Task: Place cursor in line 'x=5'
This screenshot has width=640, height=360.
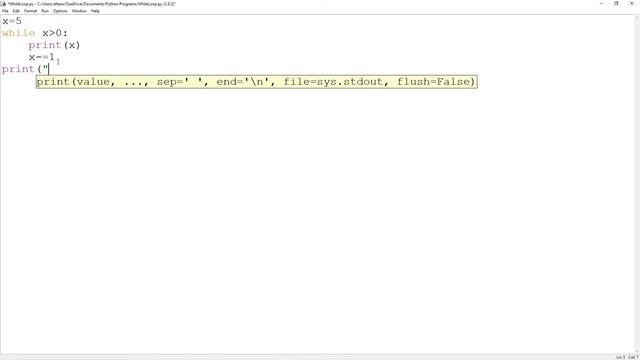Action: [12, 21]
